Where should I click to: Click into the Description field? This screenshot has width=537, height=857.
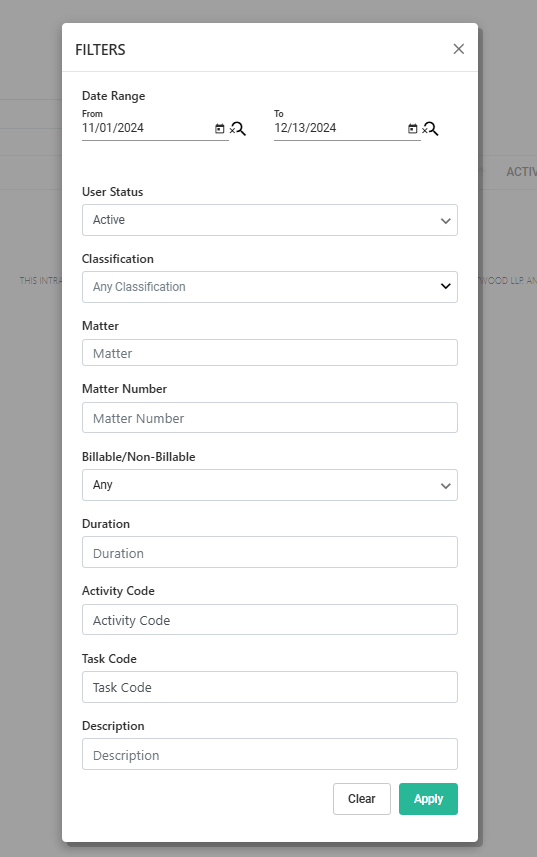pos(270,754)
